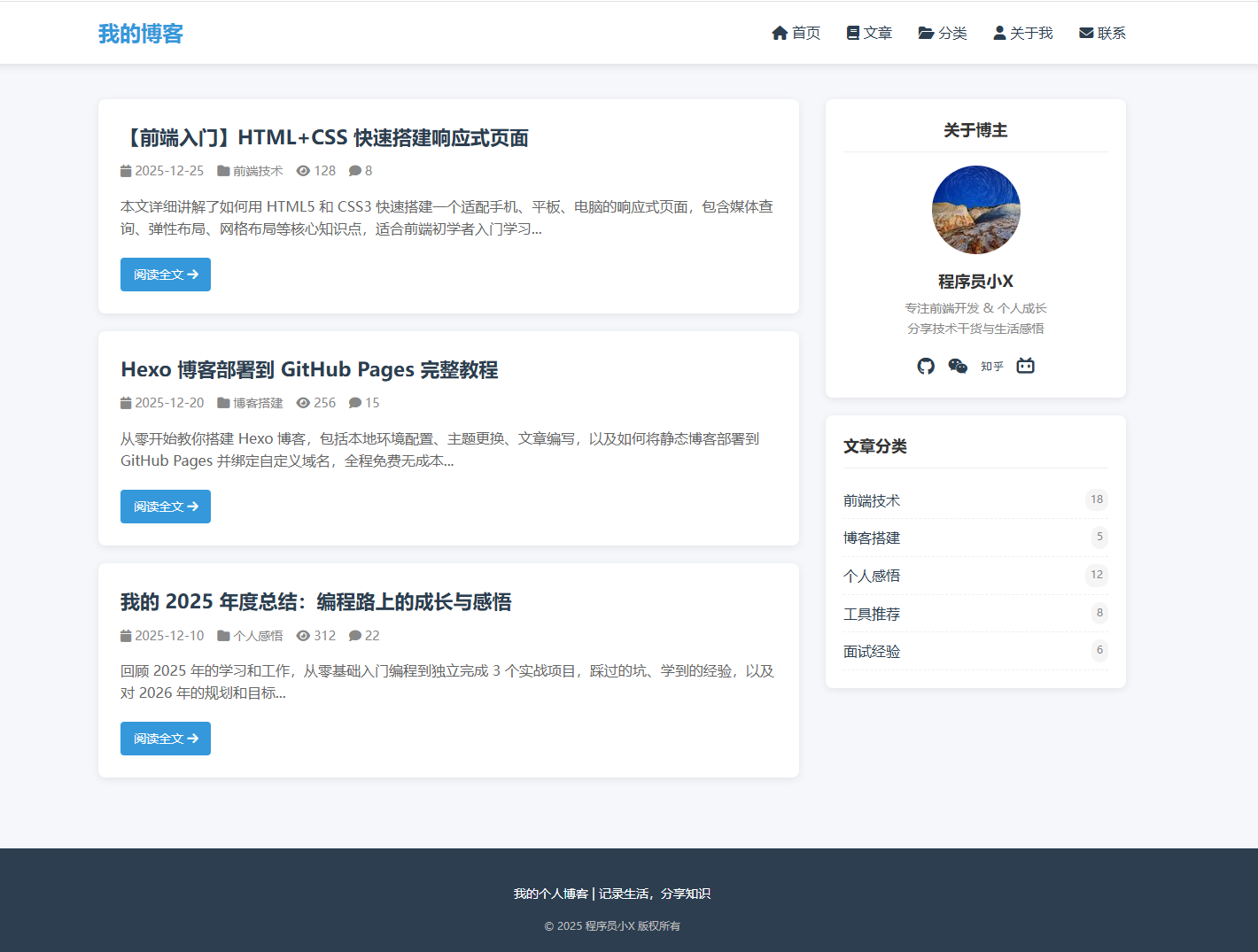
Task: Visit the 知乎 profile link
Action: pos(990,366)
